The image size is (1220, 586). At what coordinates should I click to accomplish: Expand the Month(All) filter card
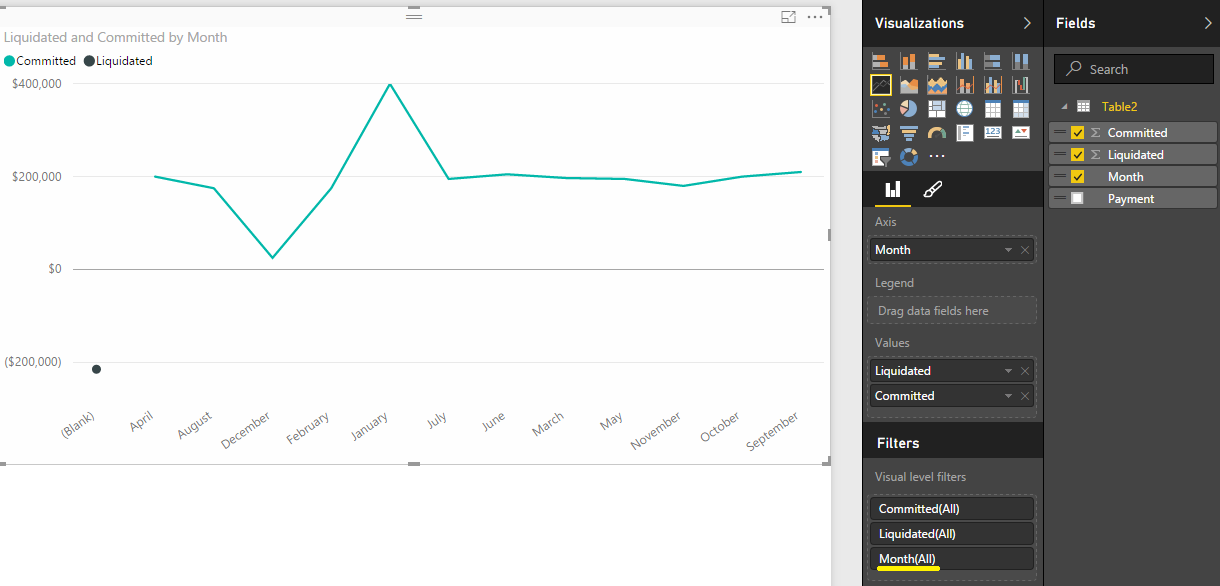pyautogui.click(x=951, y=559)
